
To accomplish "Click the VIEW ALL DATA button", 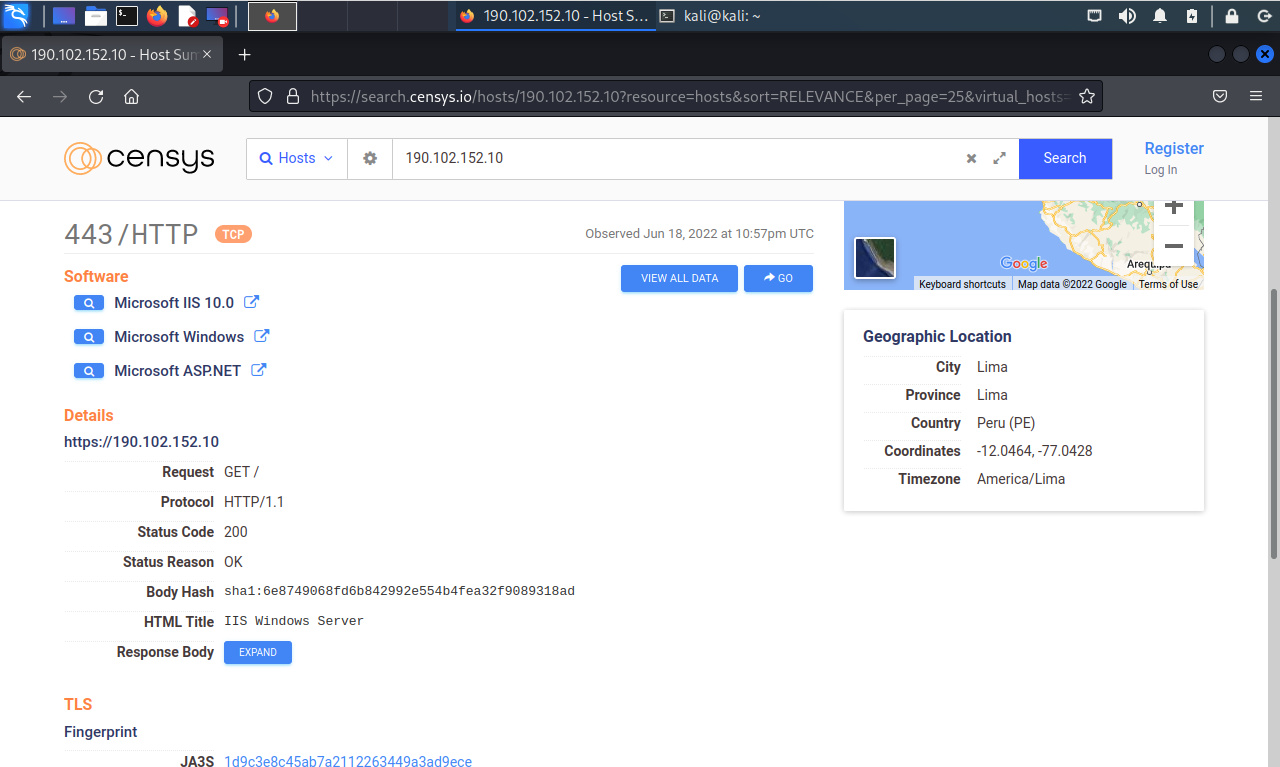I will [x=679, y=278].
